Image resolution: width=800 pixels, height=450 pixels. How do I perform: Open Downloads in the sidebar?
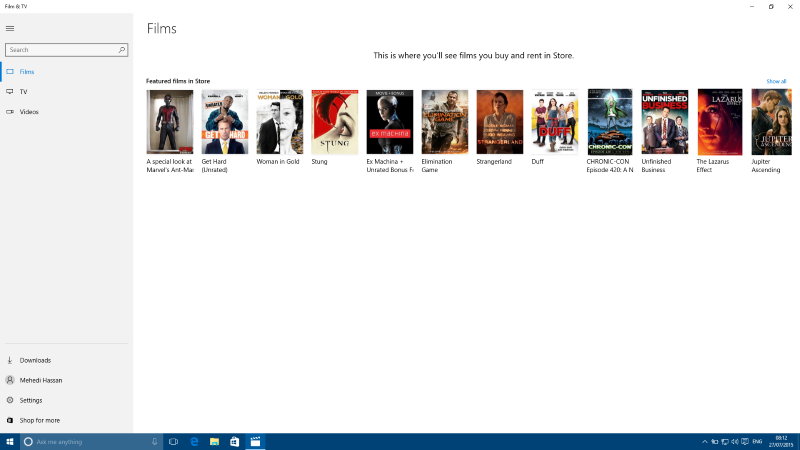[x=66, y=360]
